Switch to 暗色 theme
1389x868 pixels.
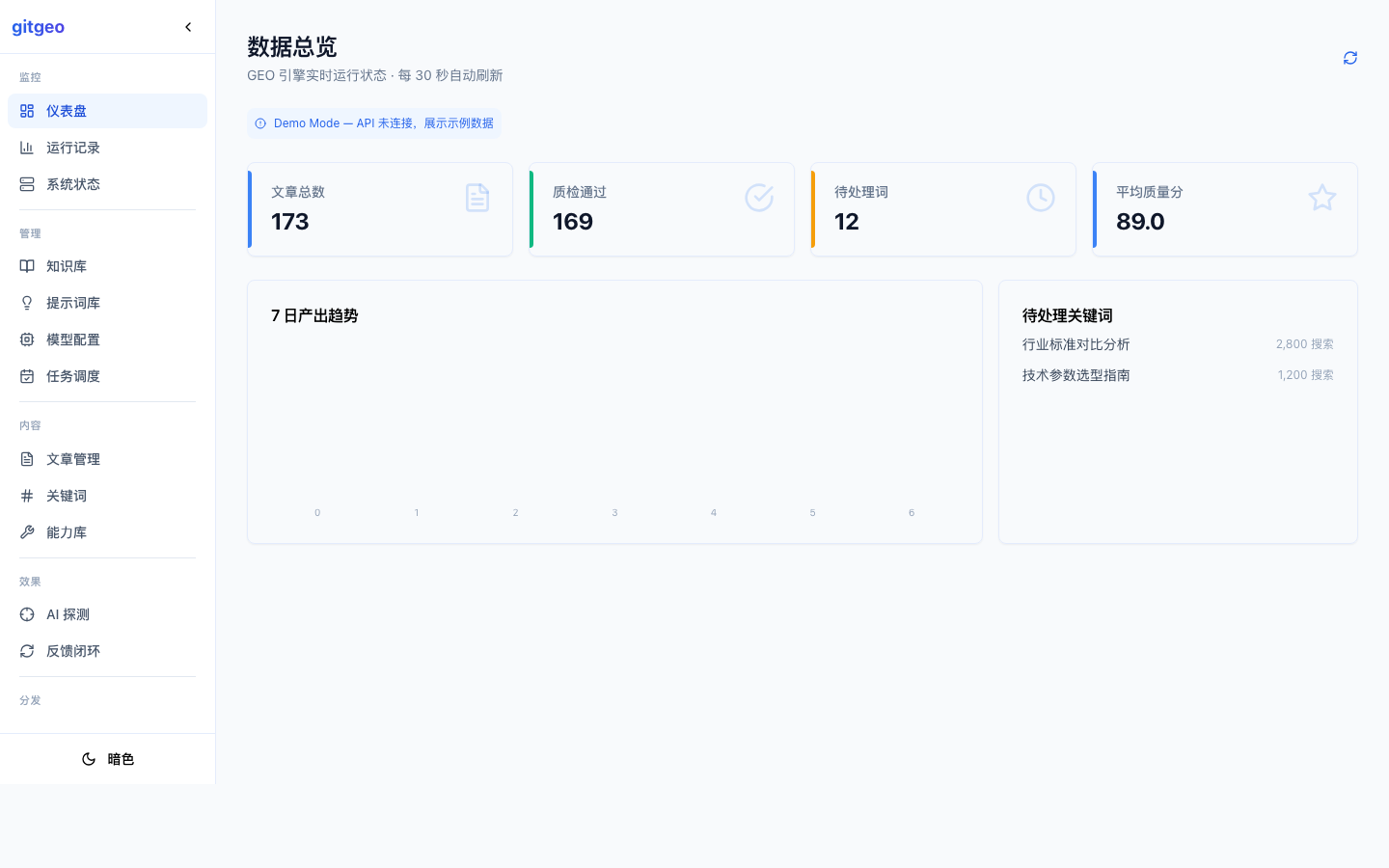[107, 759]
